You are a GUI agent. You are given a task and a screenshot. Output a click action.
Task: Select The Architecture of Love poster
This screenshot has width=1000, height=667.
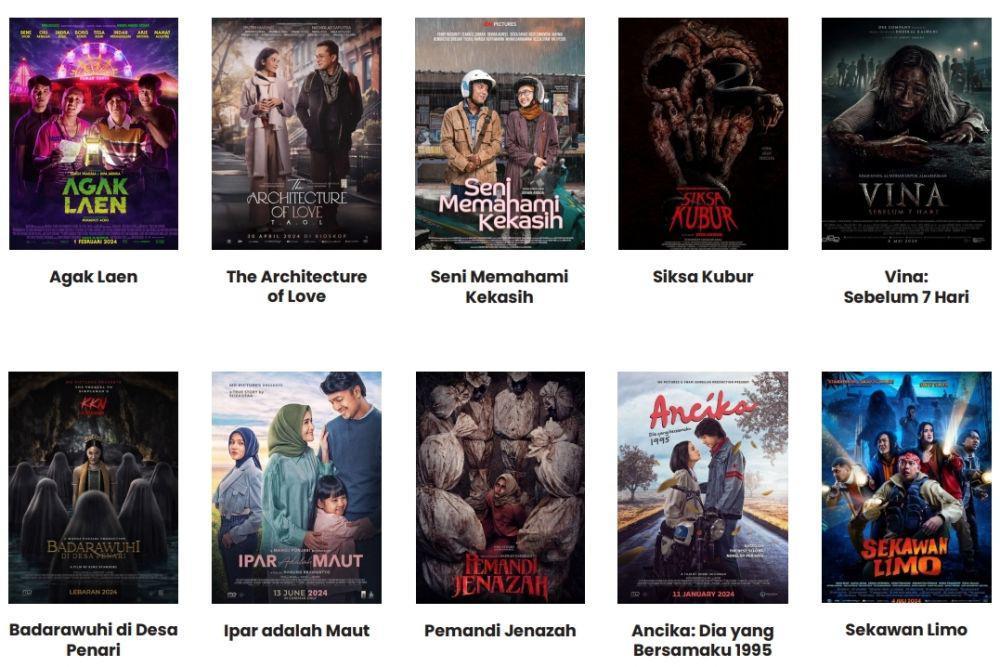click(297, 133)
